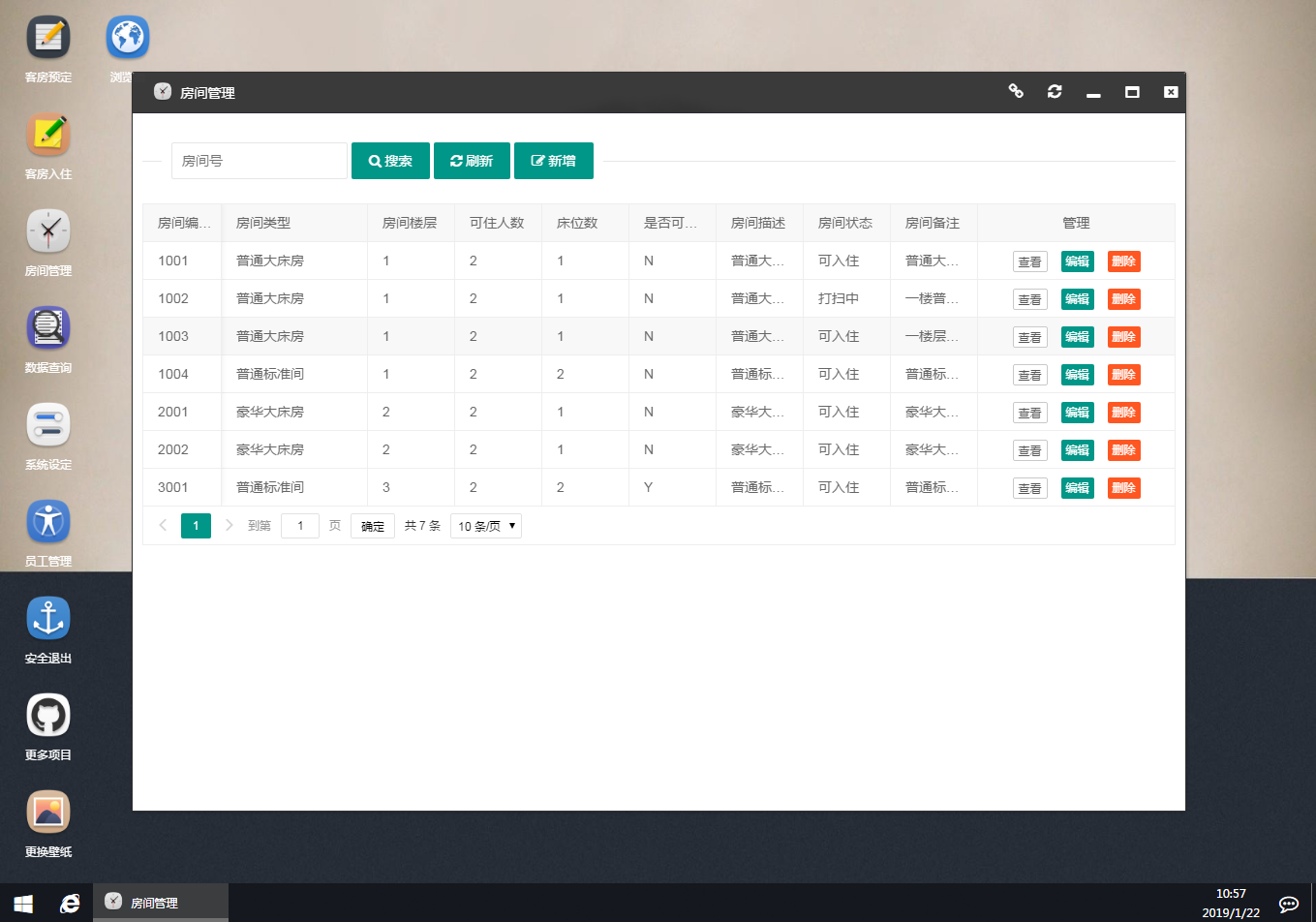Click the link icon in window titlebar
The width and height of the screenshot is (1316, 922).
point(1015,91)
